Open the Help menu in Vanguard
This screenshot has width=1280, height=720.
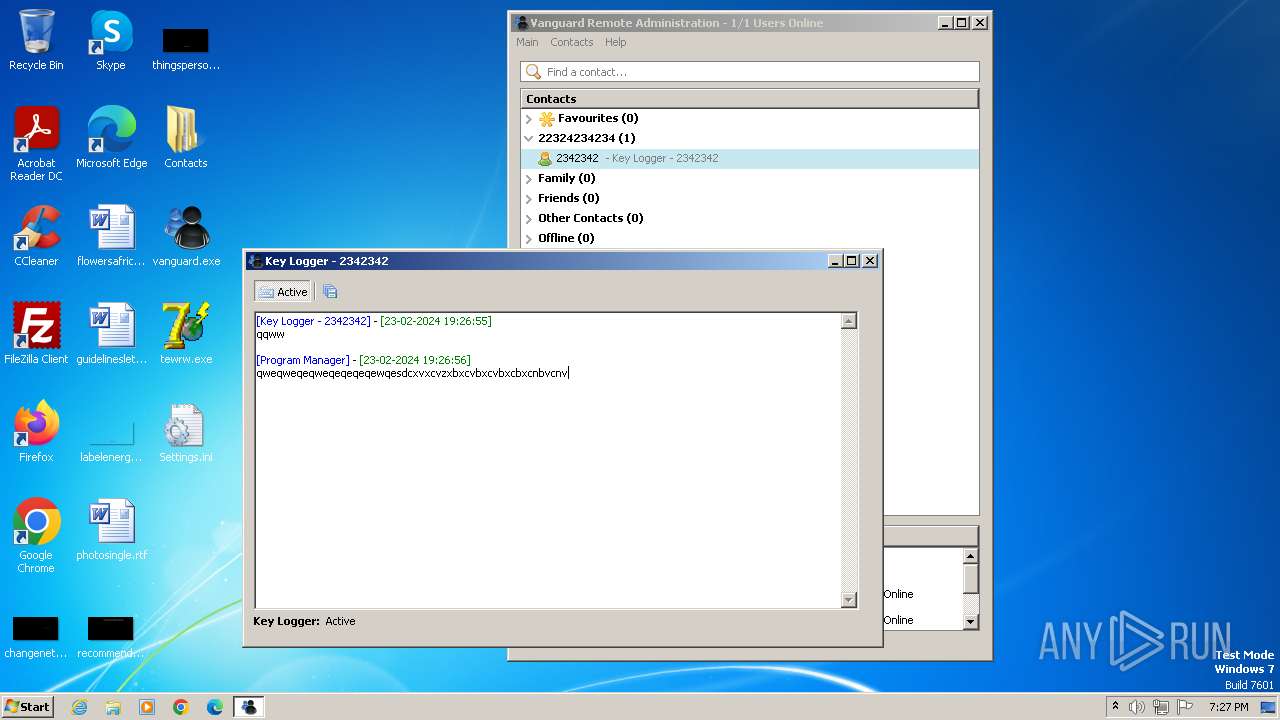(x=616, y=42)
